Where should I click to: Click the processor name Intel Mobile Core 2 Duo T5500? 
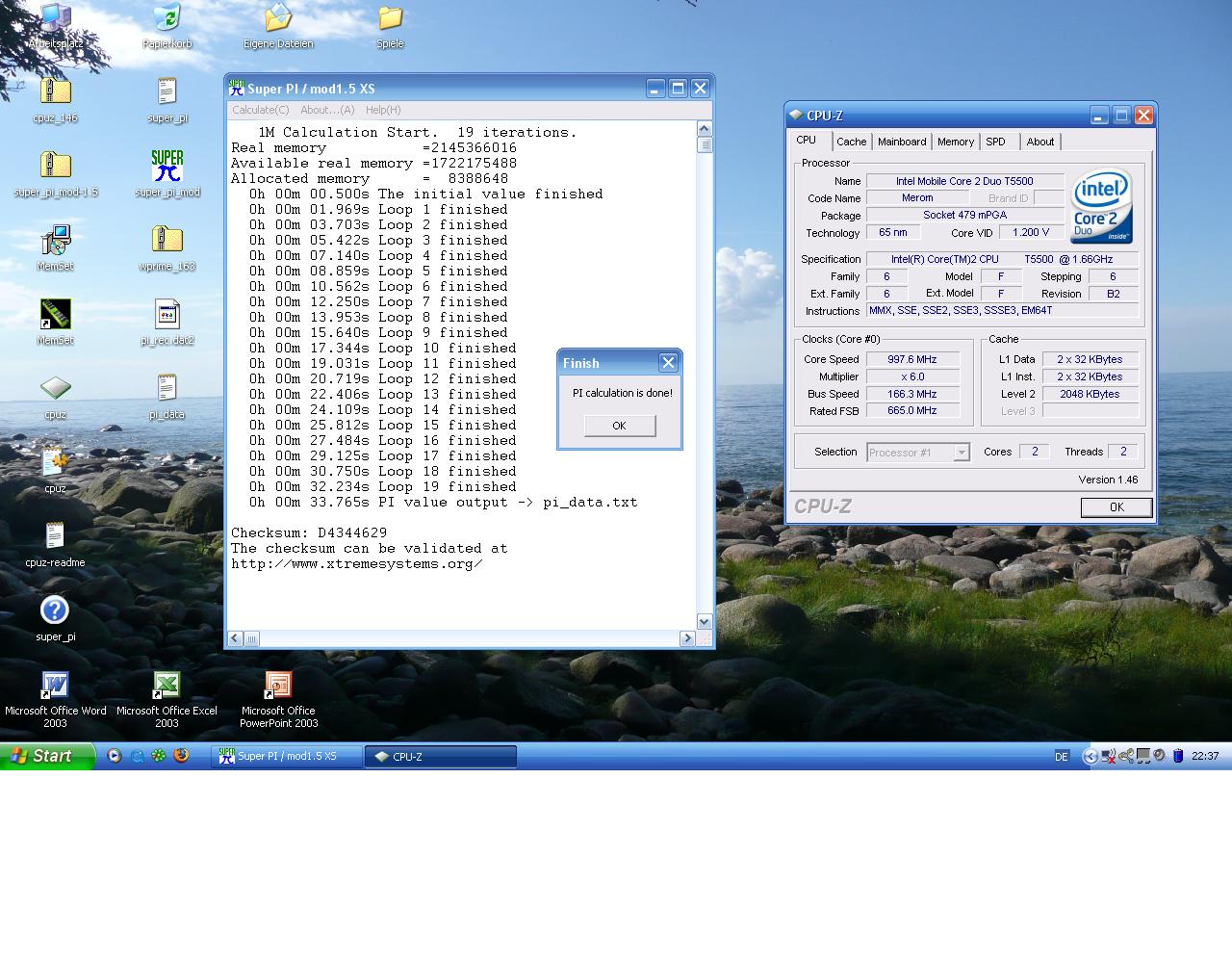pyautogui.click(x=965, y=181)
